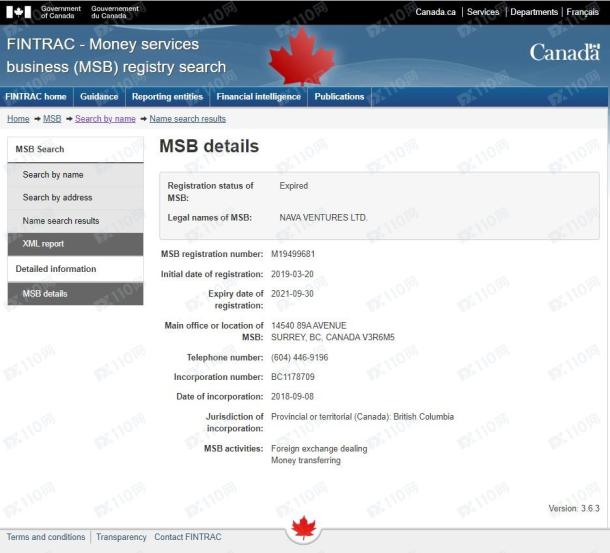The image size is (610, 553).
Task: Click the MSB details page heading
Action: click(209, 146)
